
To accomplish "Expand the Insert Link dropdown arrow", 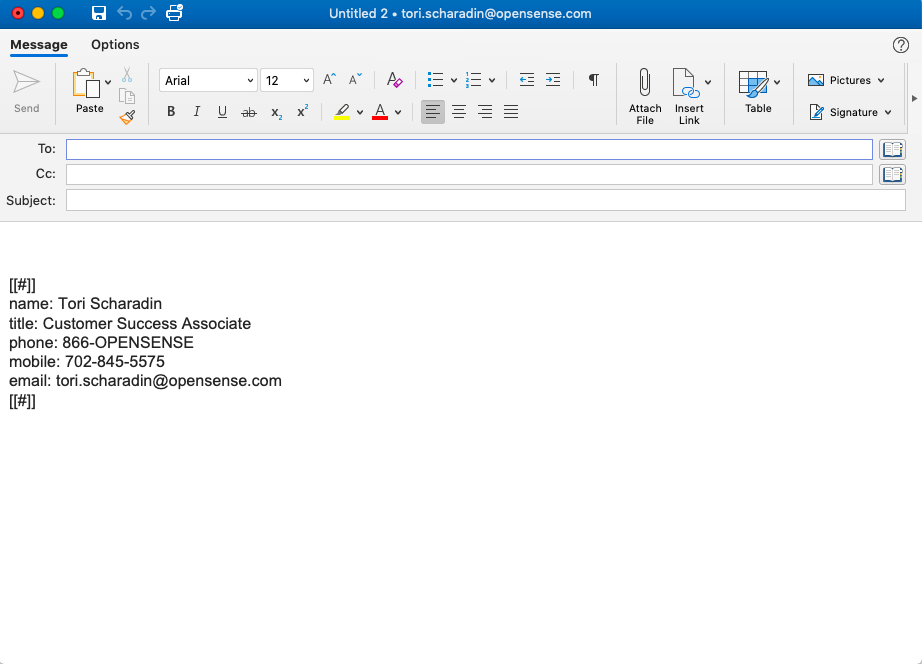I will 708,82.
